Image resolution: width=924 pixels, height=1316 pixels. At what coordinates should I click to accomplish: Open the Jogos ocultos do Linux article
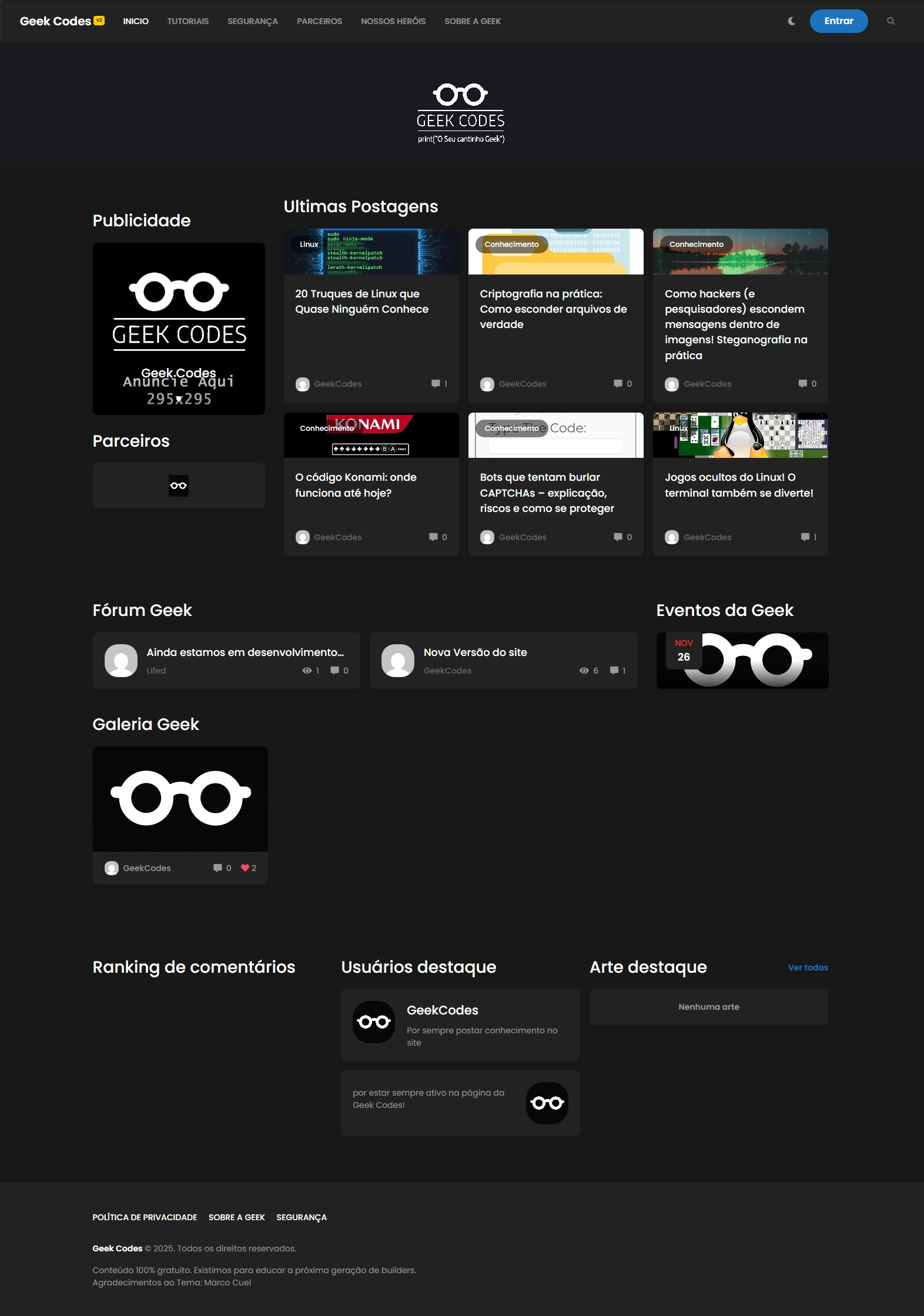point(739,485)
